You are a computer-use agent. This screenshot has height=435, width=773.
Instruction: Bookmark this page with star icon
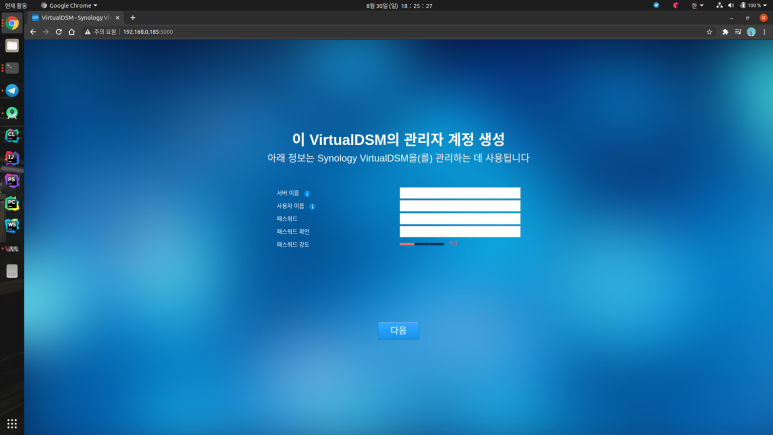pos(709,32)
